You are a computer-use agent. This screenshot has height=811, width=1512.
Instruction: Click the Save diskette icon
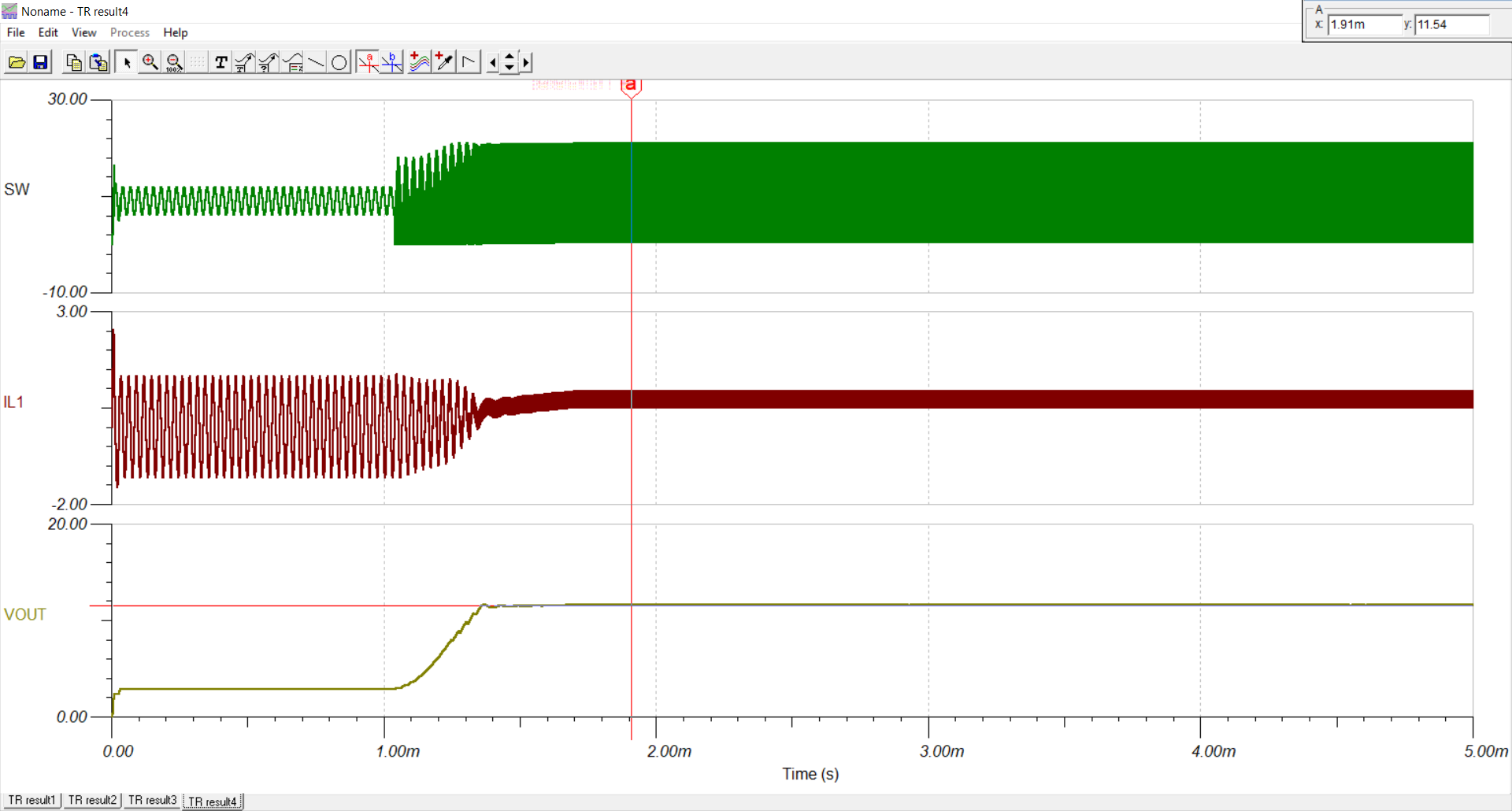40,62
